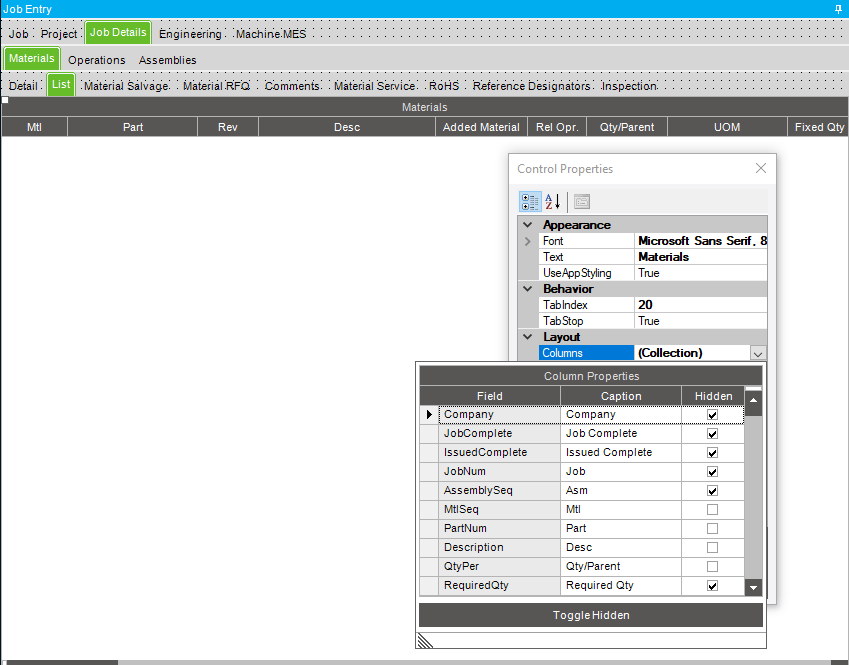Image resolution: width=849 pixels, height=665 pixels.
Task: Open the Columns collection dropdown arrow
Action: click(x=758, y=354)
